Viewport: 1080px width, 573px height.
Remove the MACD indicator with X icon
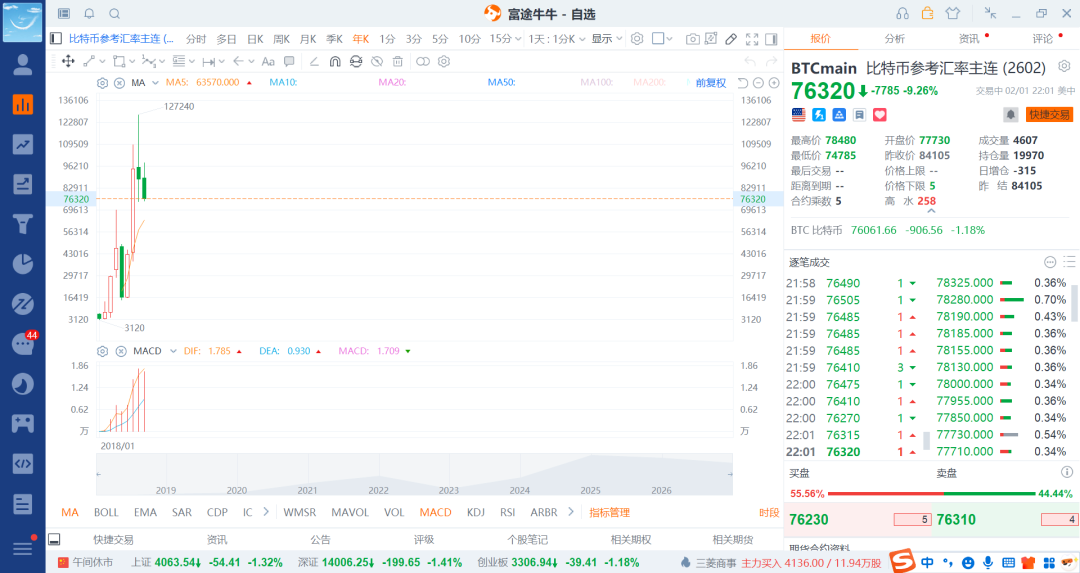[x=121, y=351]
